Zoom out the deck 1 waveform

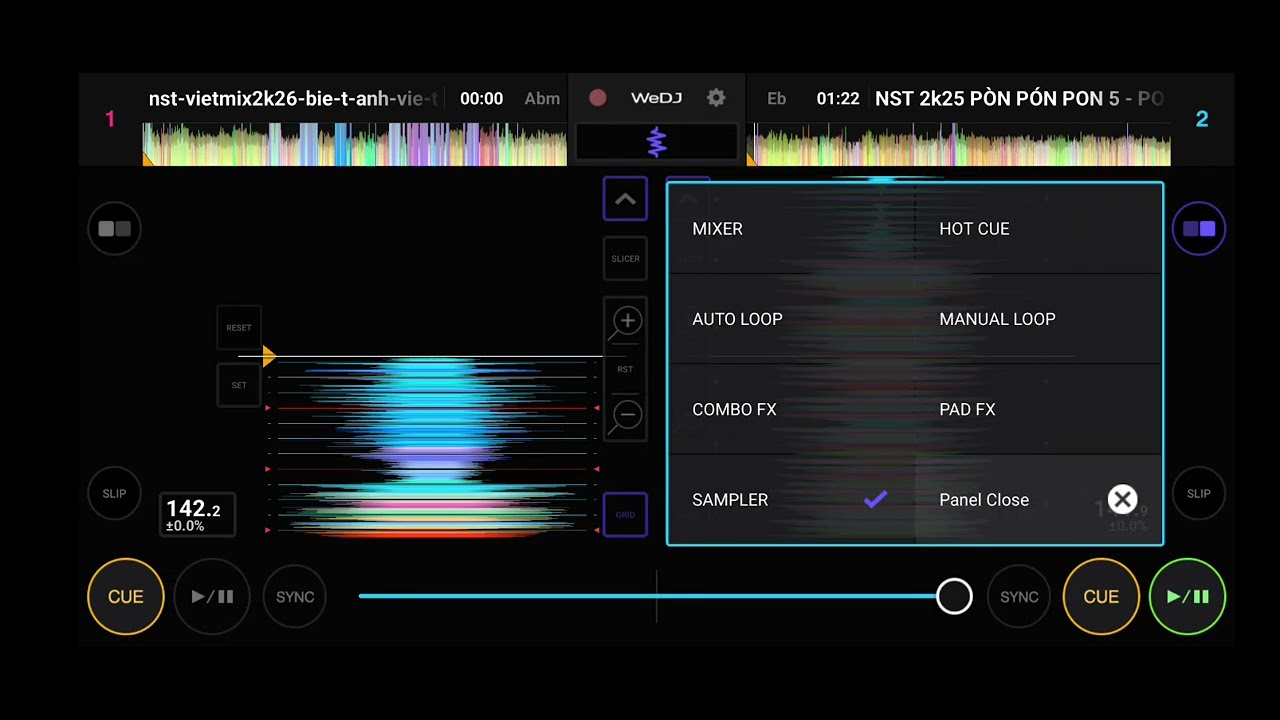(x=627, y=414)
